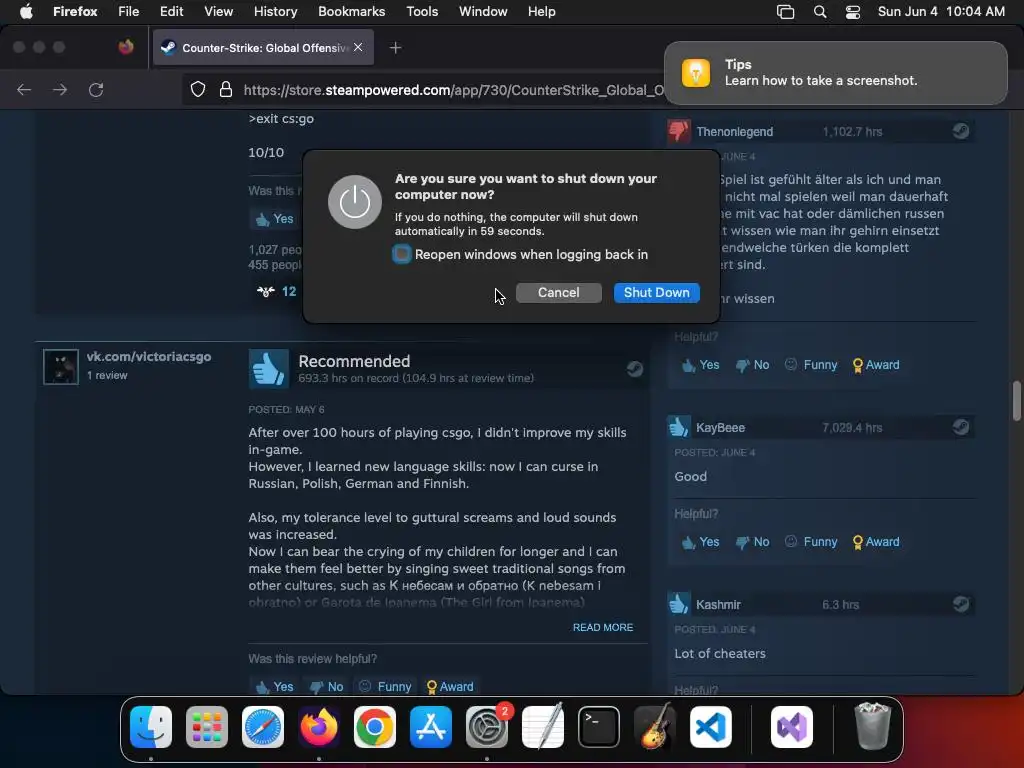This screenshot has height=768, width=1024.
Task: Show site security padlock info
Action: (x=225, y=89)
